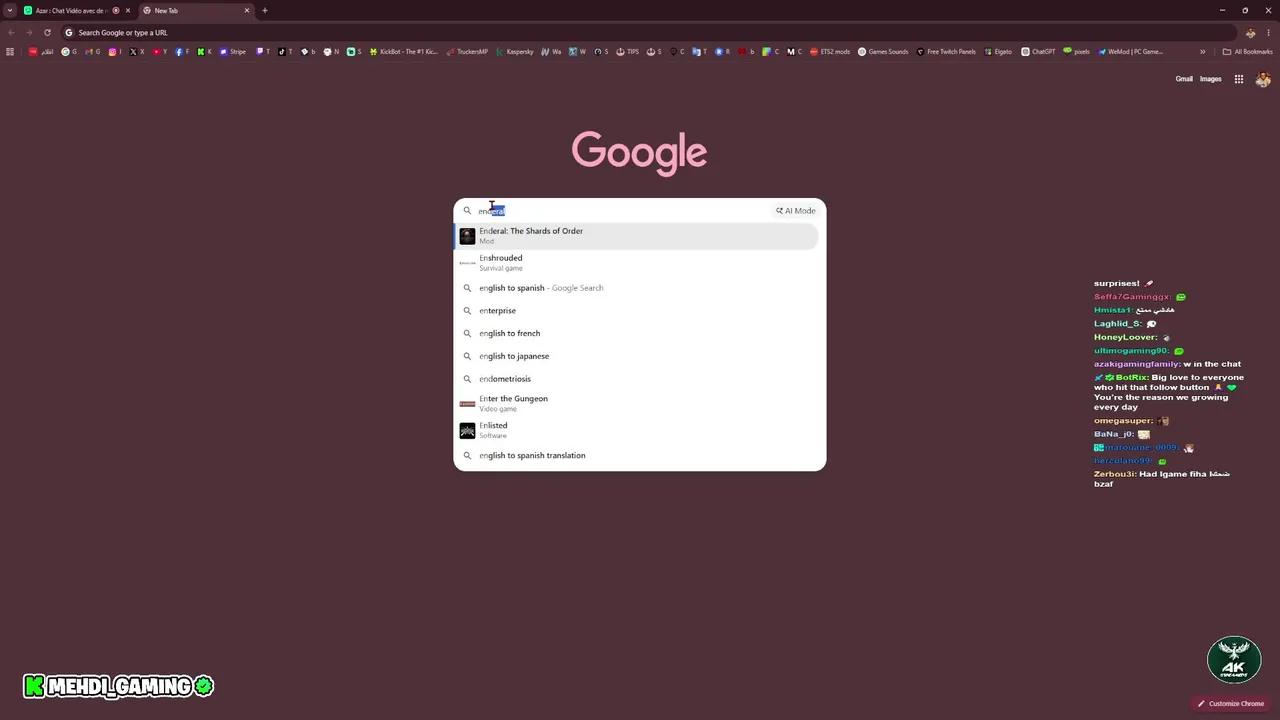Open the Gmail link

[x=1184, y=79]
